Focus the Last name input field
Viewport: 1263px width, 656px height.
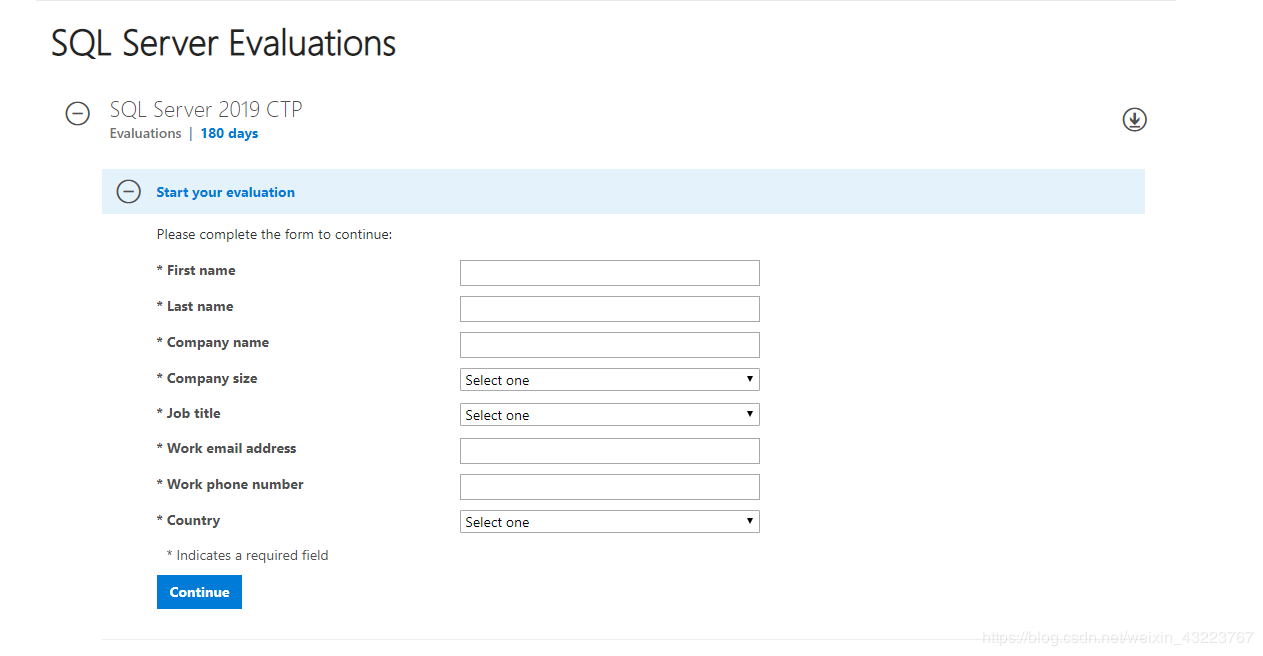pyautogui.click(x=610, y=309)
